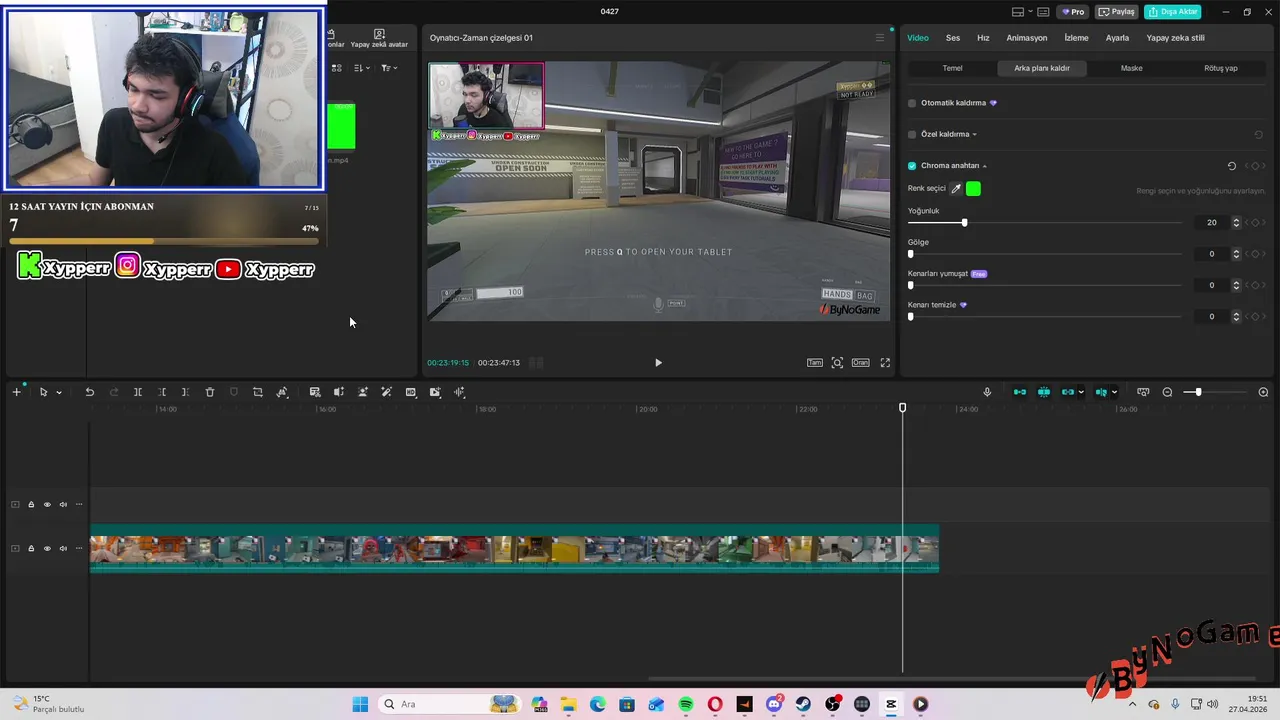This screenshot has height=720, width=1280.
Task: Open sort dropdown in media panel
Action: [362, 68]
